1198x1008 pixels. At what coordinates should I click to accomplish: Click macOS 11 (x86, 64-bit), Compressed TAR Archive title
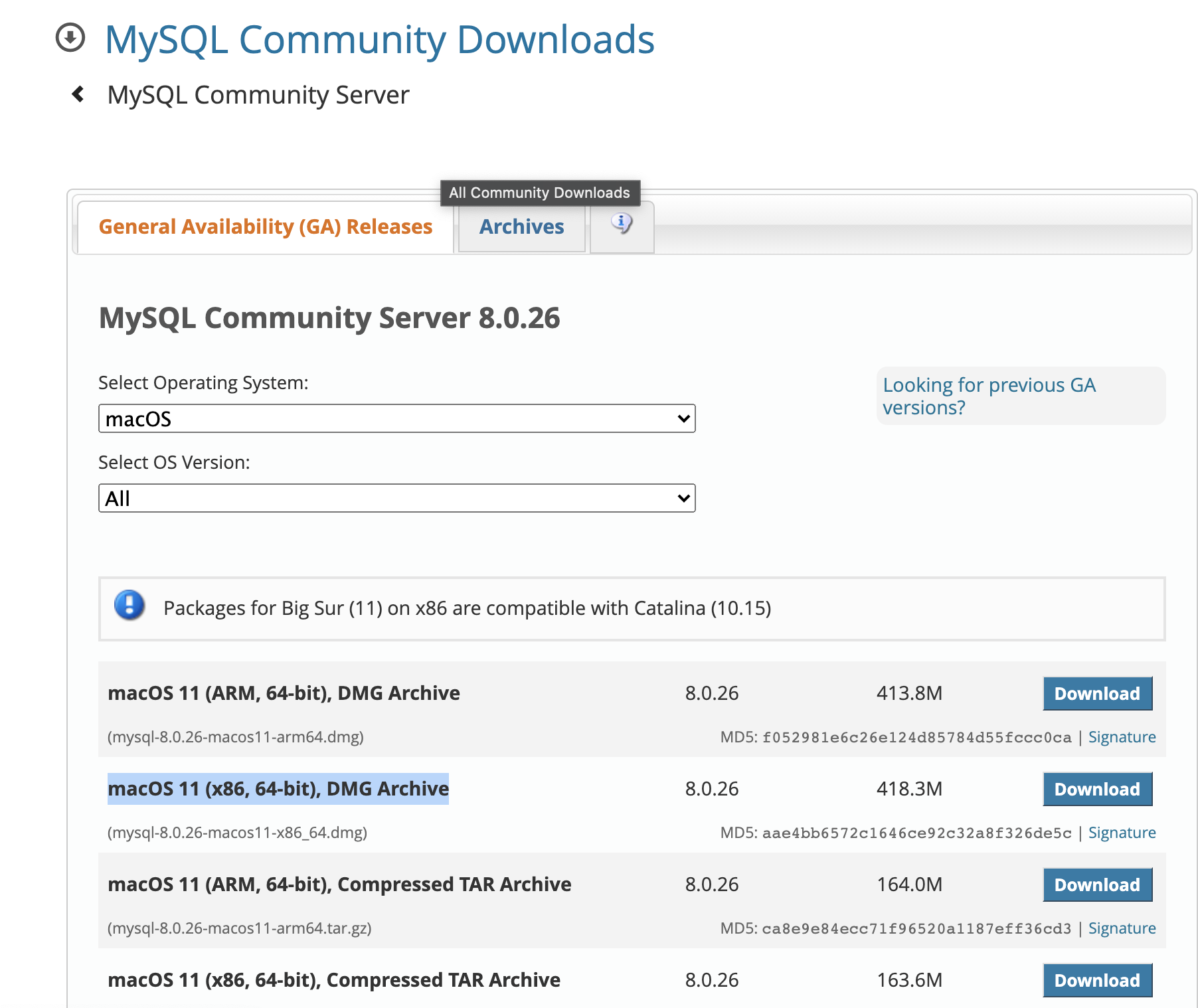[x=334, y=980]
